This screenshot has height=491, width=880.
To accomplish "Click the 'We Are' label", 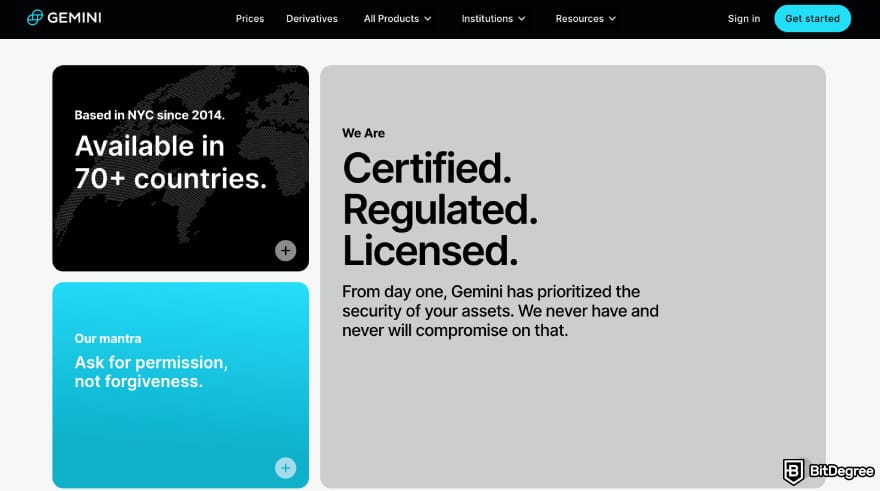I will click(x=363, y=133).
